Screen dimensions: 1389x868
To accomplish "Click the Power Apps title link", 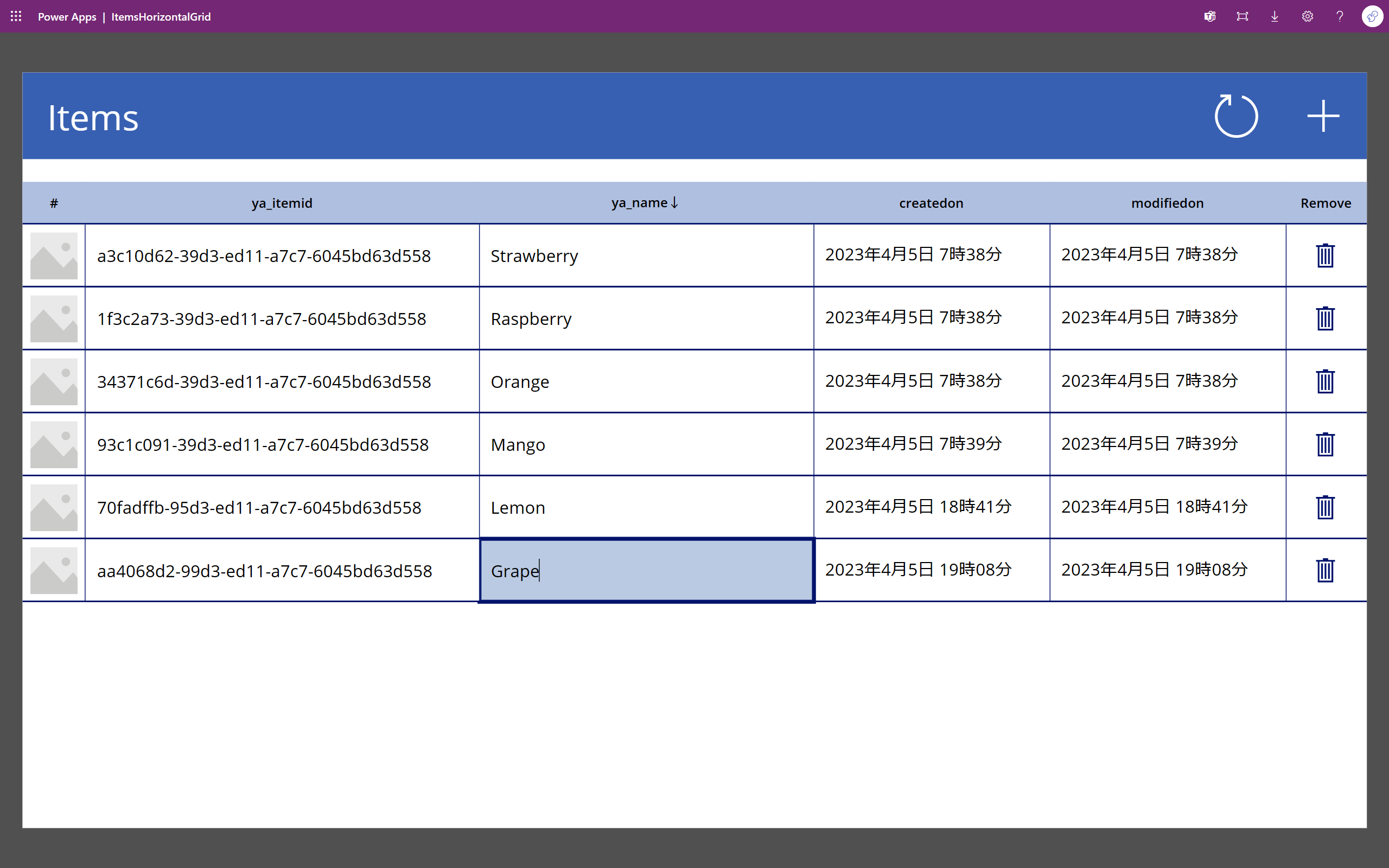I will [x=67, y=17].
